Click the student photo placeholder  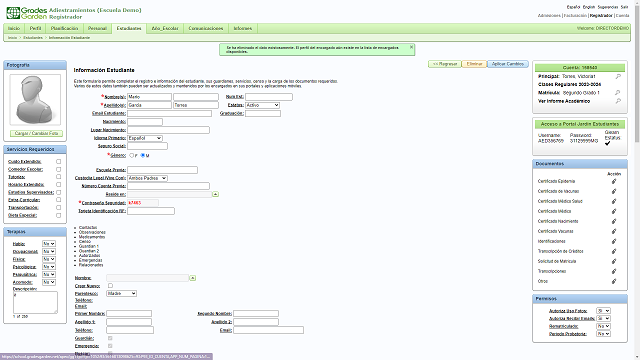(35, 100)
